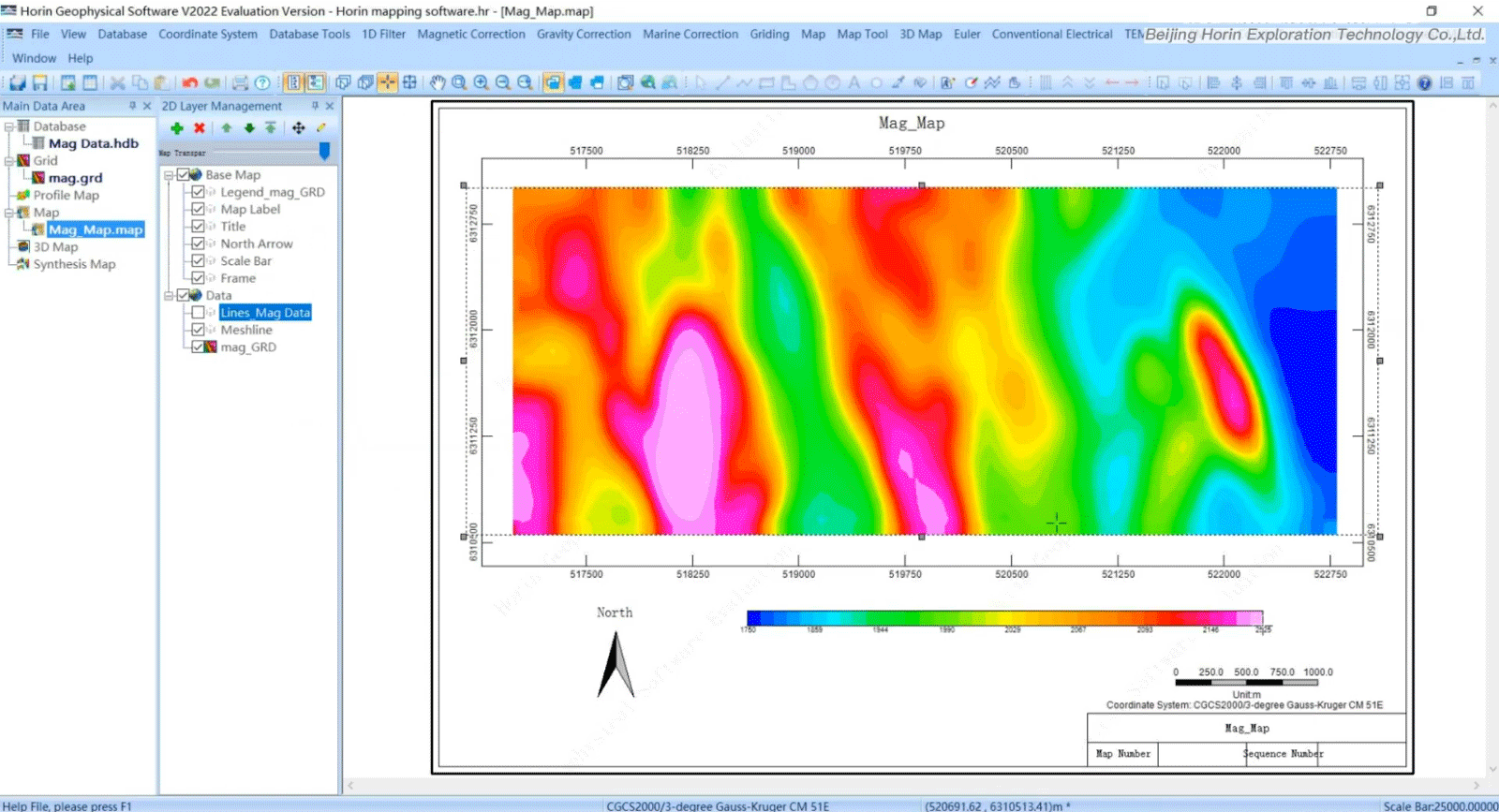Click the Map Transparency slider handle
This screenshot has height=812, width=1499.
[324, 151]
